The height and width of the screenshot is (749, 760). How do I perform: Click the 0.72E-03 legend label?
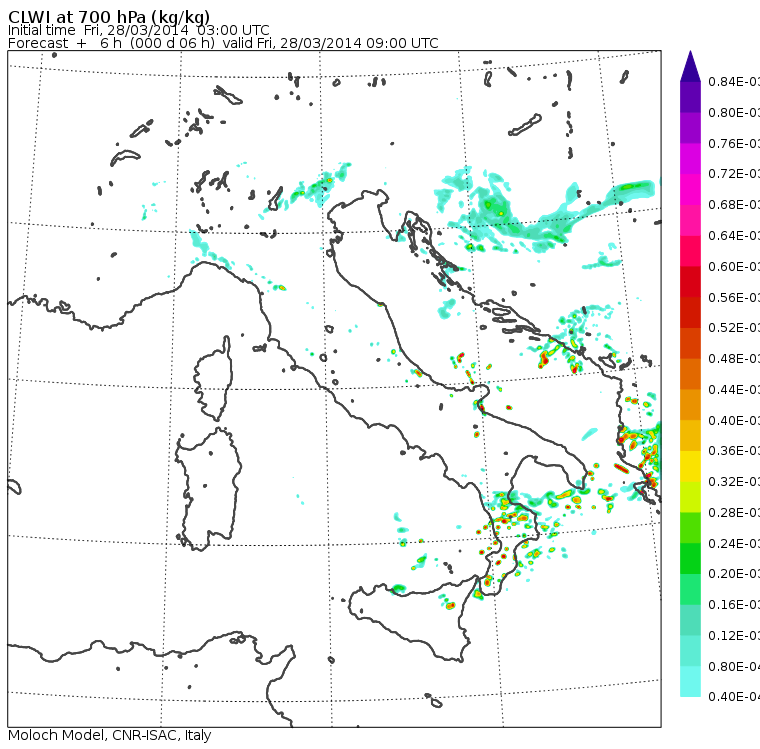(734, 174)
